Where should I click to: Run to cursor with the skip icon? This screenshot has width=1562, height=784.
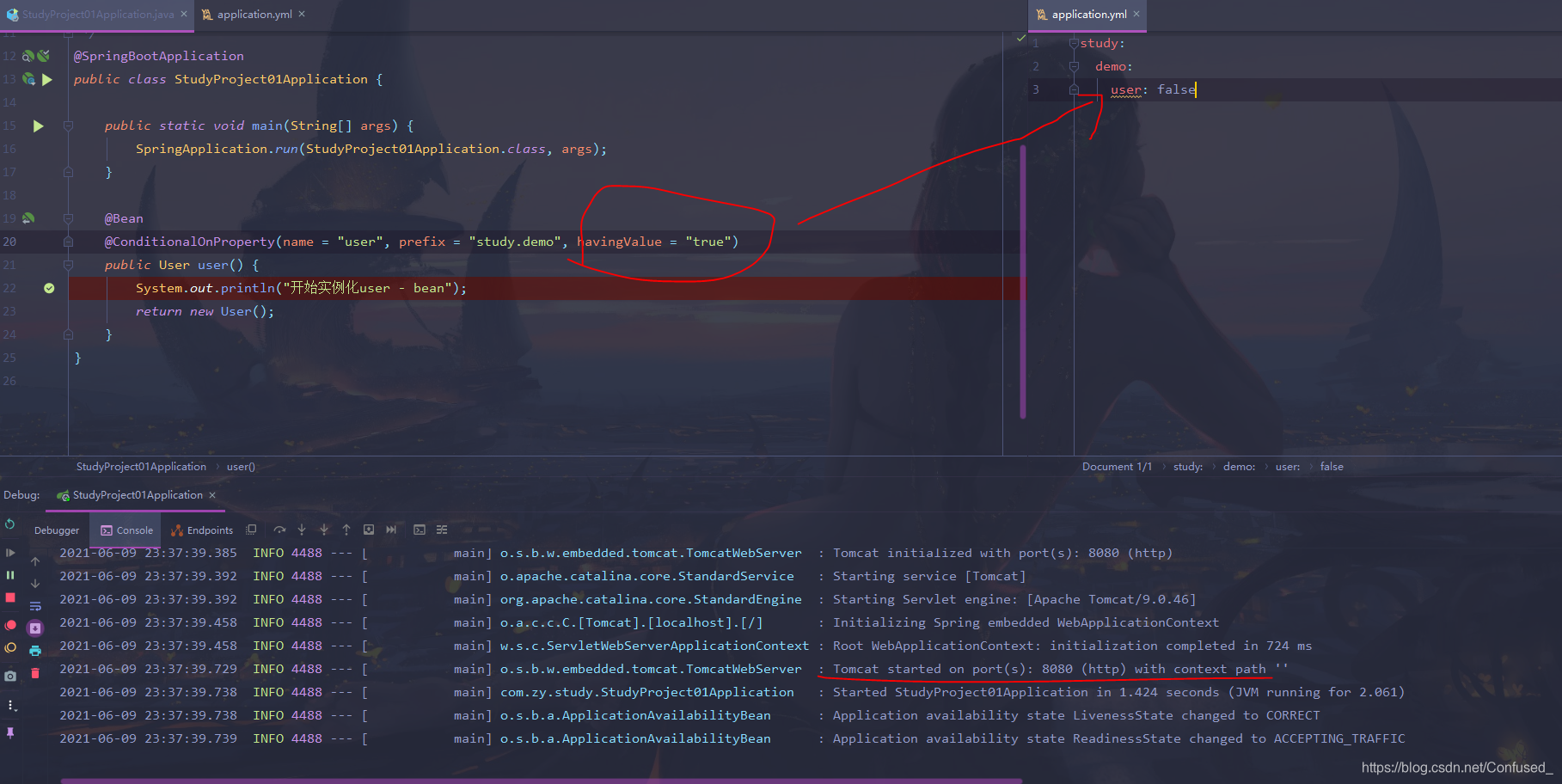tap(391, 530)
